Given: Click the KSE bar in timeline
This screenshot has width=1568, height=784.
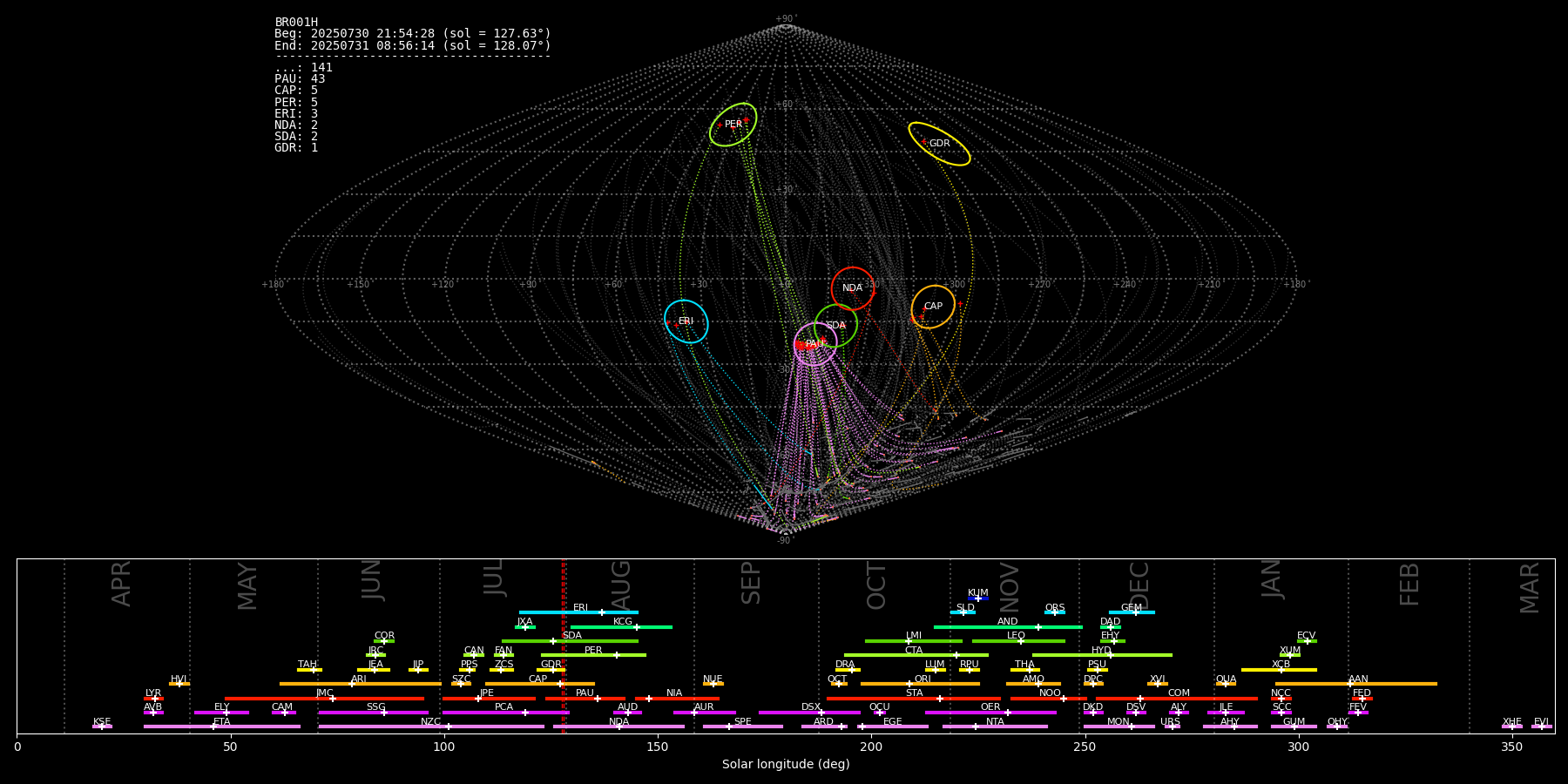Looking at the screenshot, I should point(102,727).
